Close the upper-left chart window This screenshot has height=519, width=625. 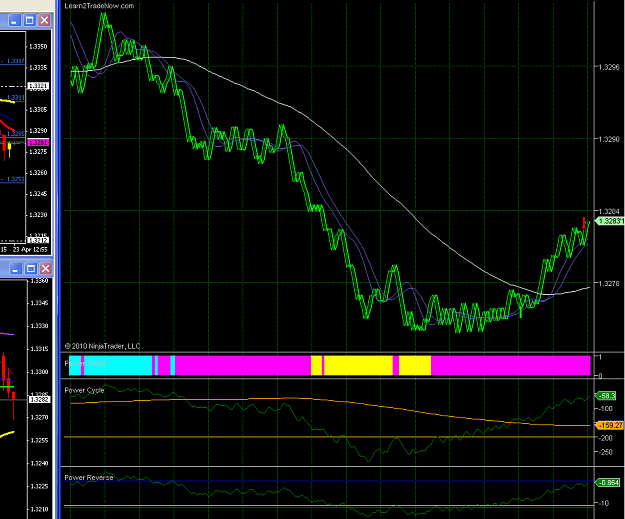click(x=44, y=20)
